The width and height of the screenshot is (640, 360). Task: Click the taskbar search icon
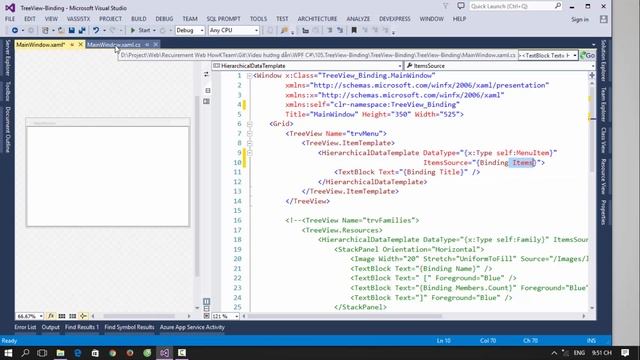[x=25, y=353]
